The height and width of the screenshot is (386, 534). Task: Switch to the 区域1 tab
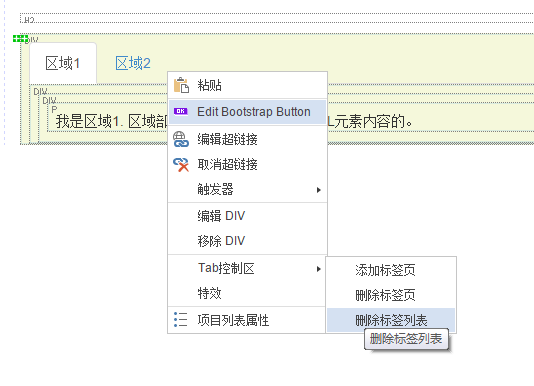[x=63, y=63]
